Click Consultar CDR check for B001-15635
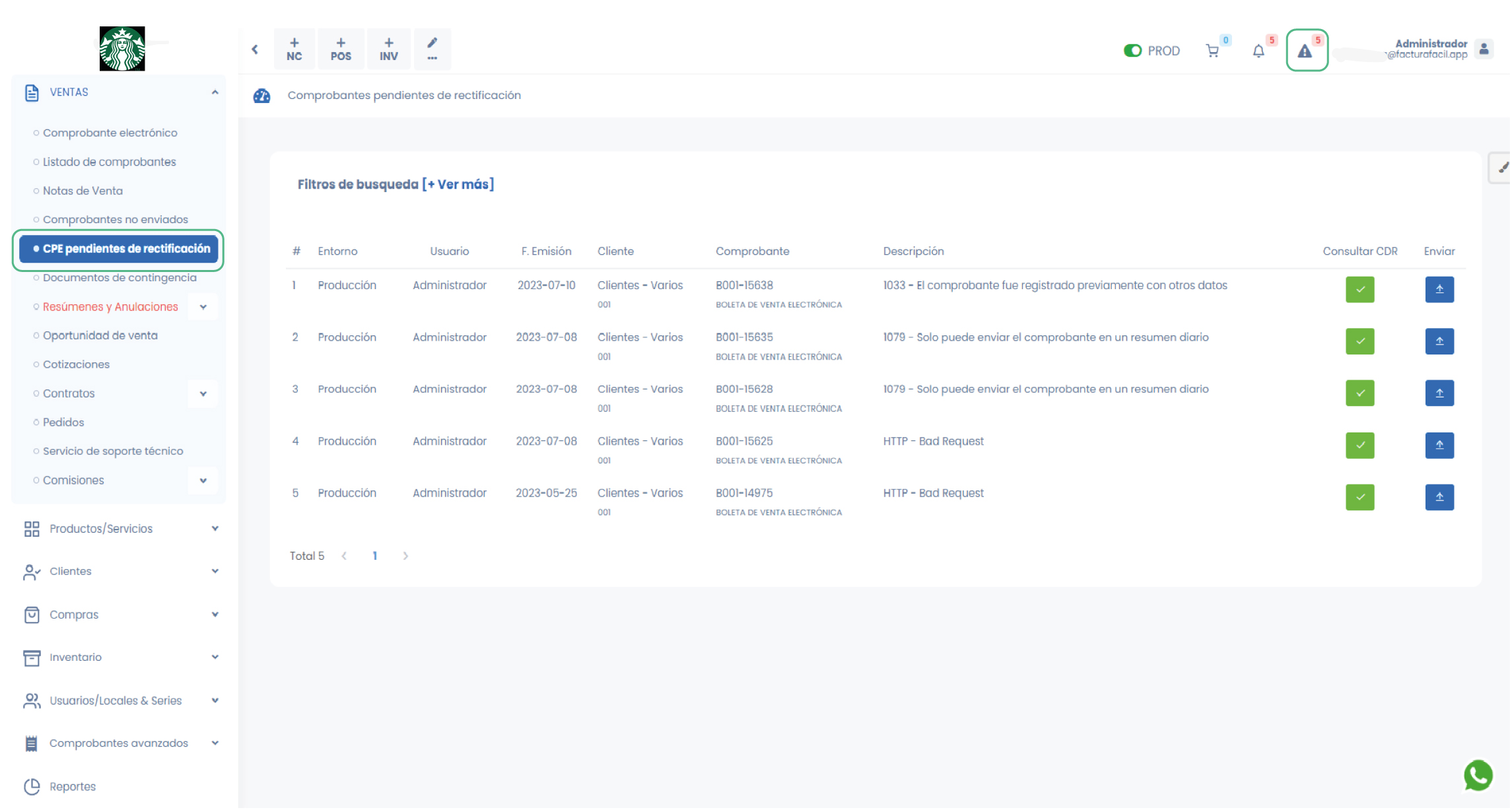Screen dimensions: 1510x812 click(x=1359, y=341)
